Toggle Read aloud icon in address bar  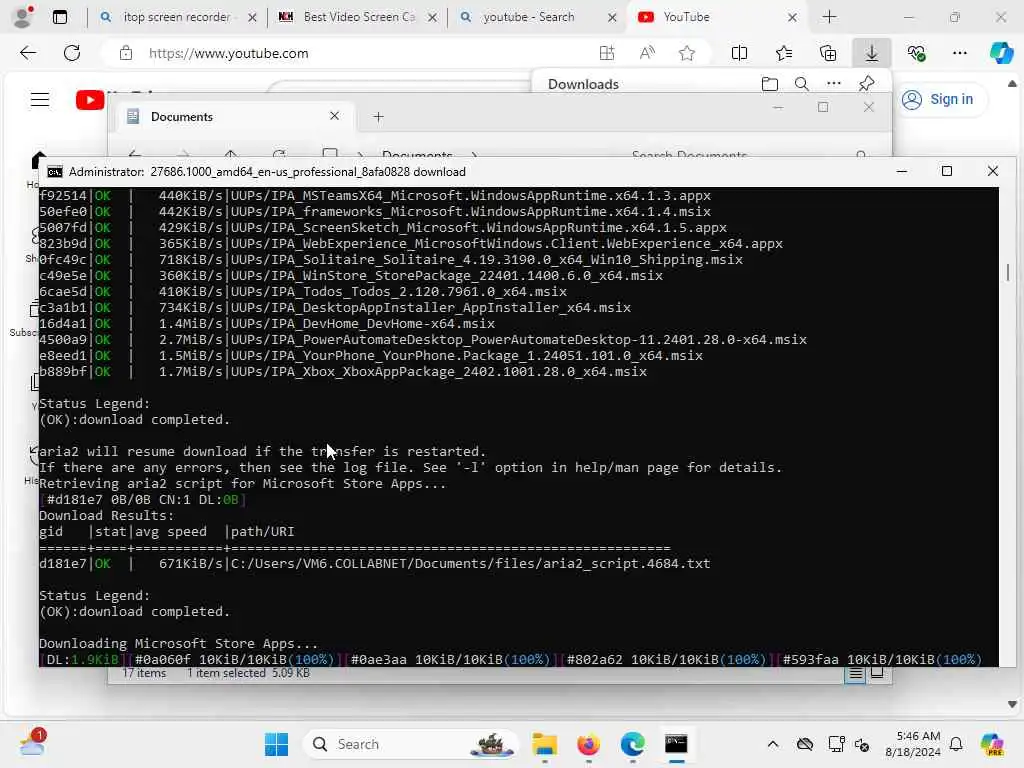(647, 53)
